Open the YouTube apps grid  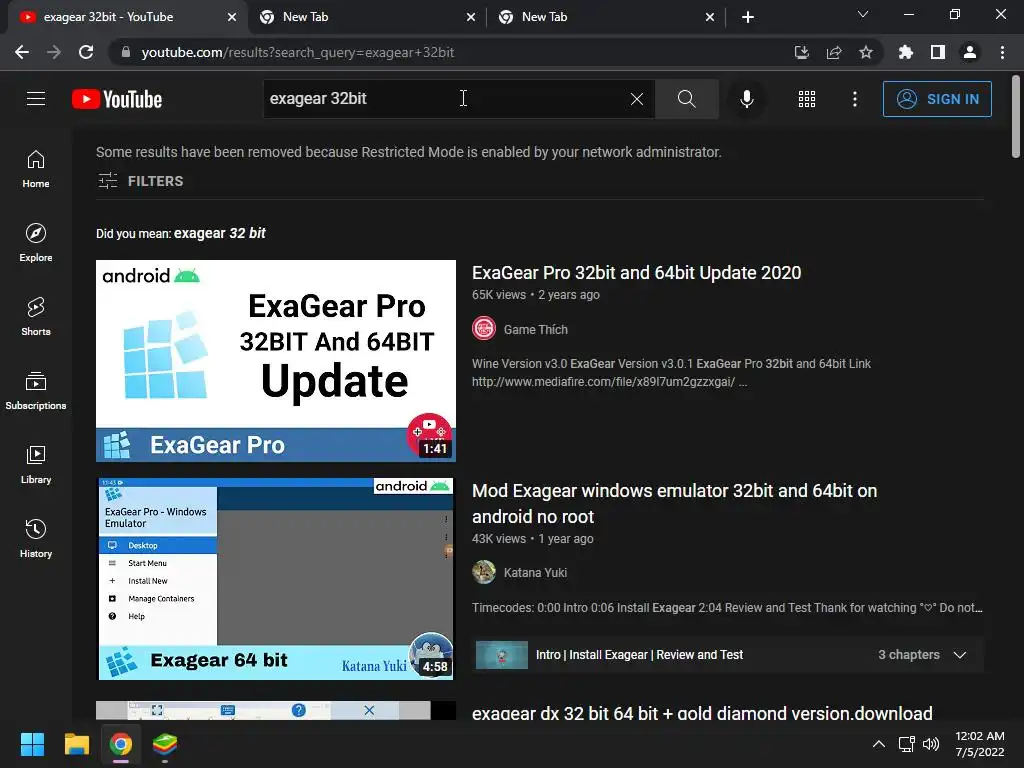(807, 99)
